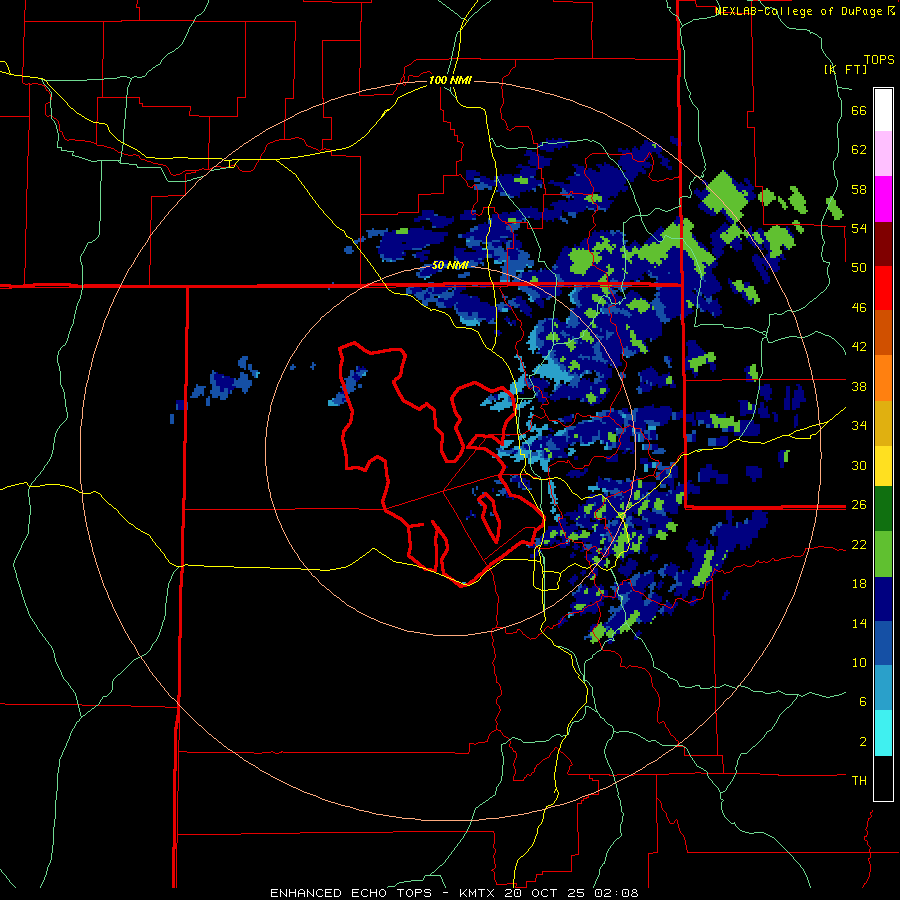Click the 6 value on the scale

click(863, 702)
